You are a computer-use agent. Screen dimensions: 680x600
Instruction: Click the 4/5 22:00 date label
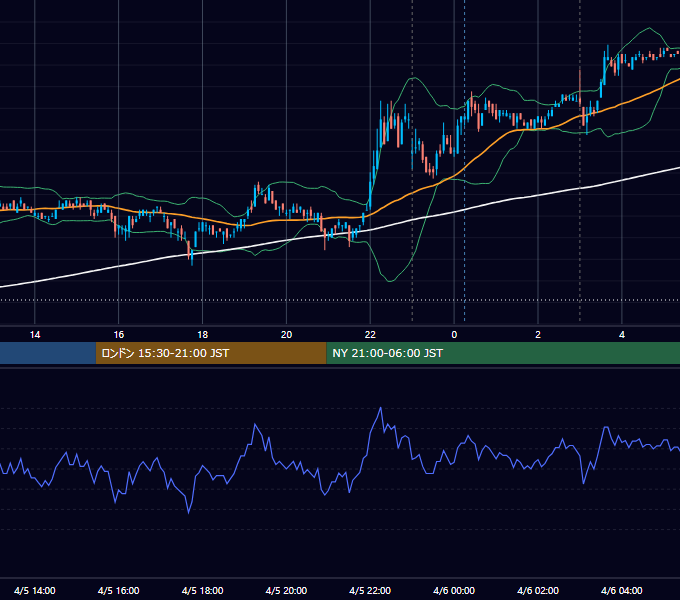[x=370, y=590]
